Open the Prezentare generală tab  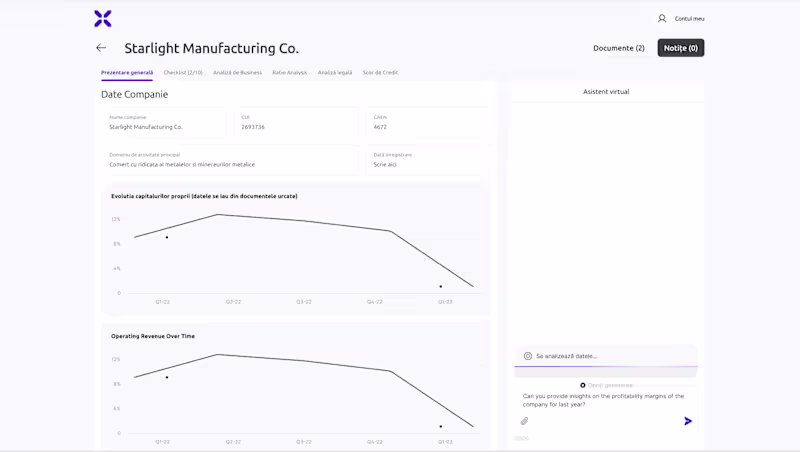click(127, 73)
